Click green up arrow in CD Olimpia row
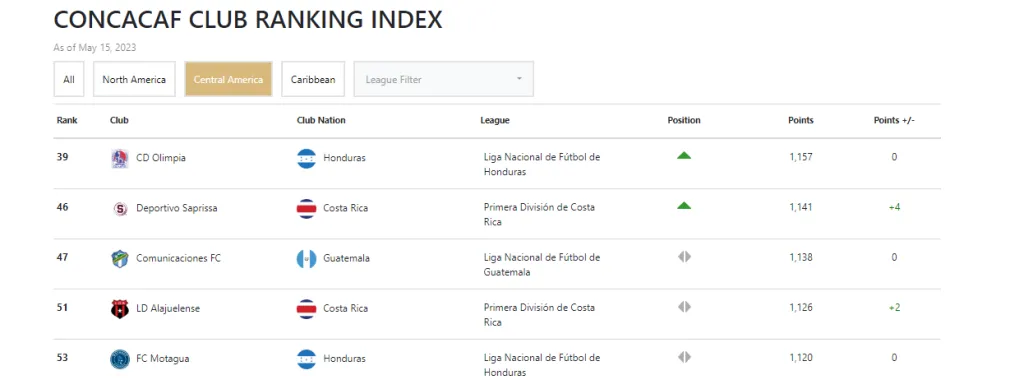This screenshot has width=1024, height=389. 684,155
